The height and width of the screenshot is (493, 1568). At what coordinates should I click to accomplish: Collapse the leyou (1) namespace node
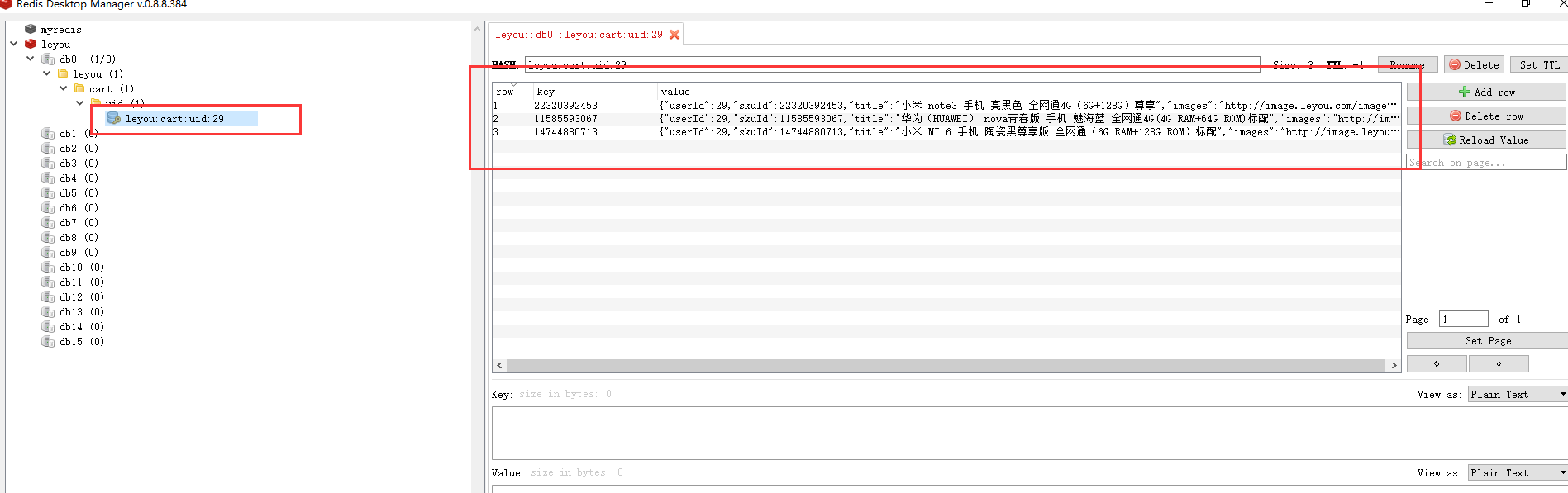click(x=47, y=73)
